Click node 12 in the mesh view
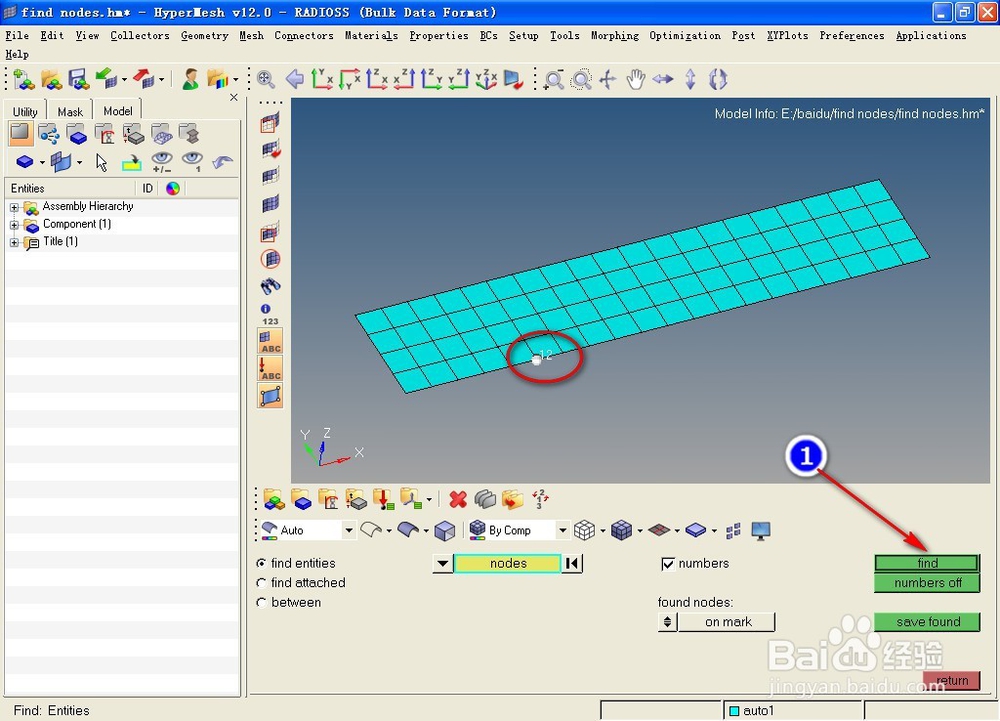This screenshot has width=1000, height=721. (536, 360)
